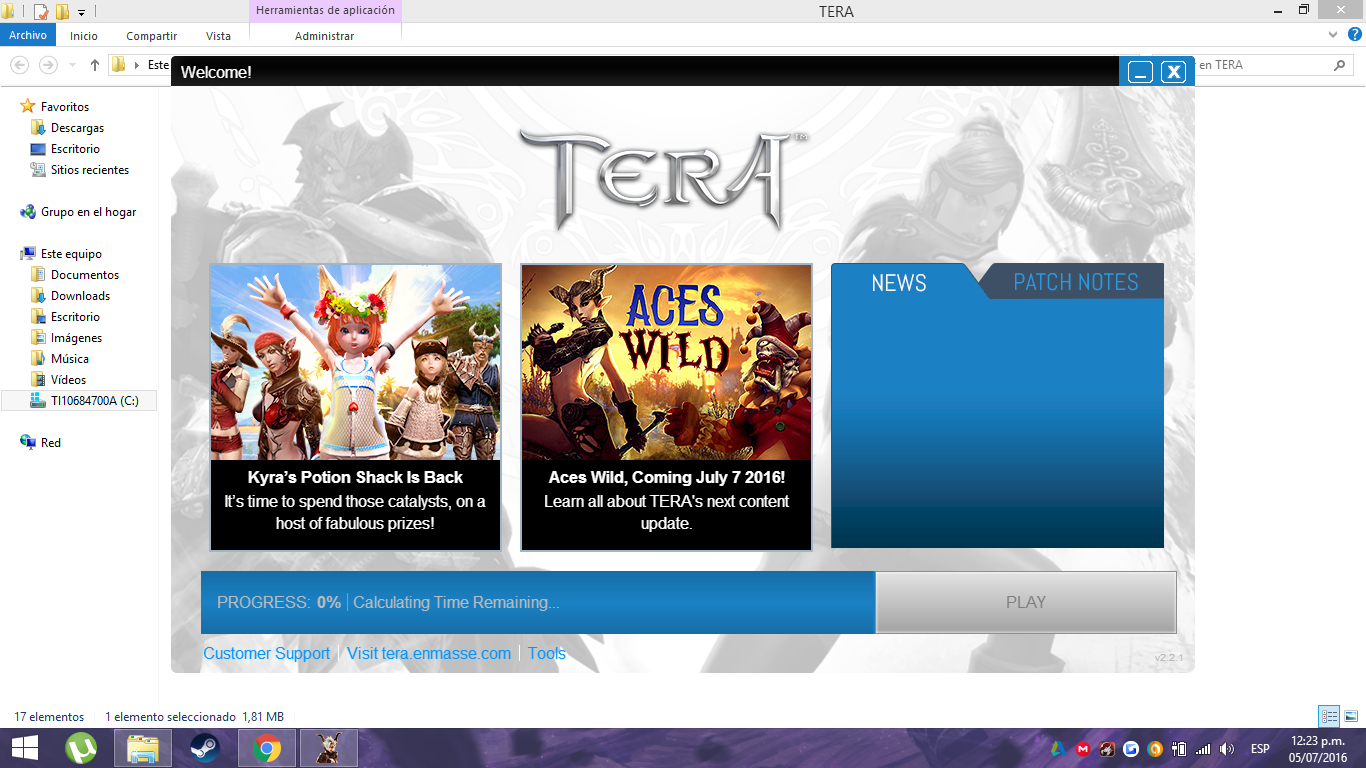
Task: Open the recent locations dropdown arrow
Action: [x=71, y=66]
